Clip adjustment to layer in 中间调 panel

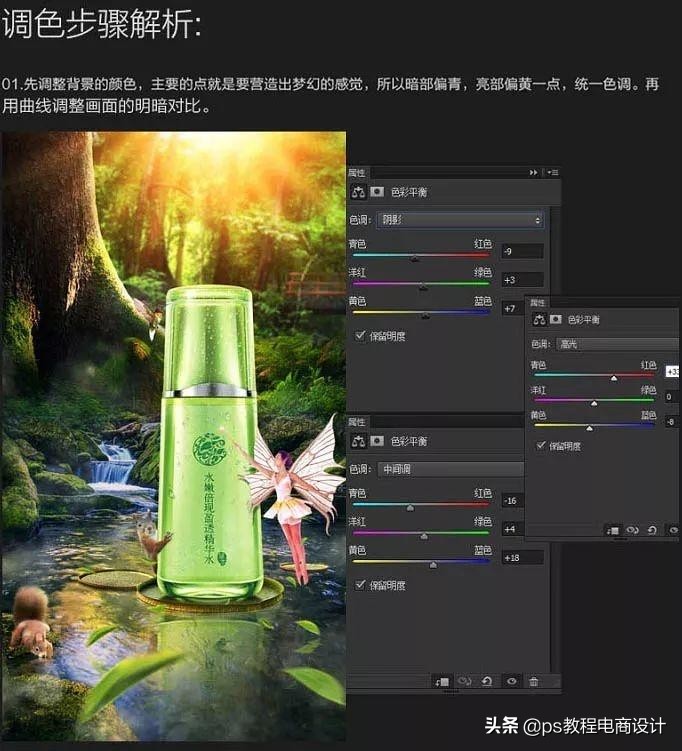click(443, 681)
